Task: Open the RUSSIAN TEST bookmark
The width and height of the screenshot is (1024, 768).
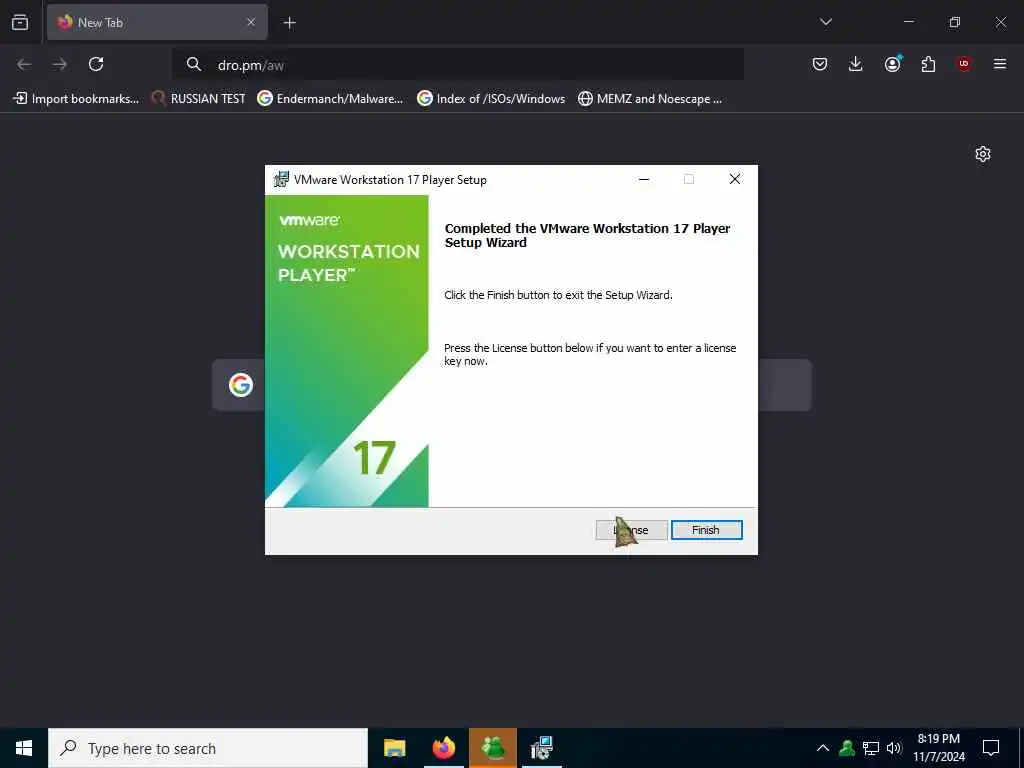Action: (199, 99)
